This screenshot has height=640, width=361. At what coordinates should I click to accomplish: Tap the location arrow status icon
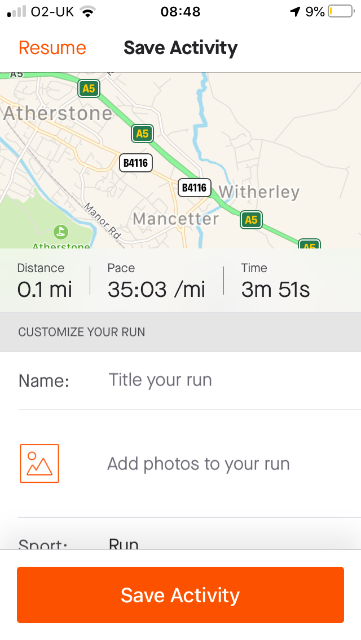click(x=295, y=11)
